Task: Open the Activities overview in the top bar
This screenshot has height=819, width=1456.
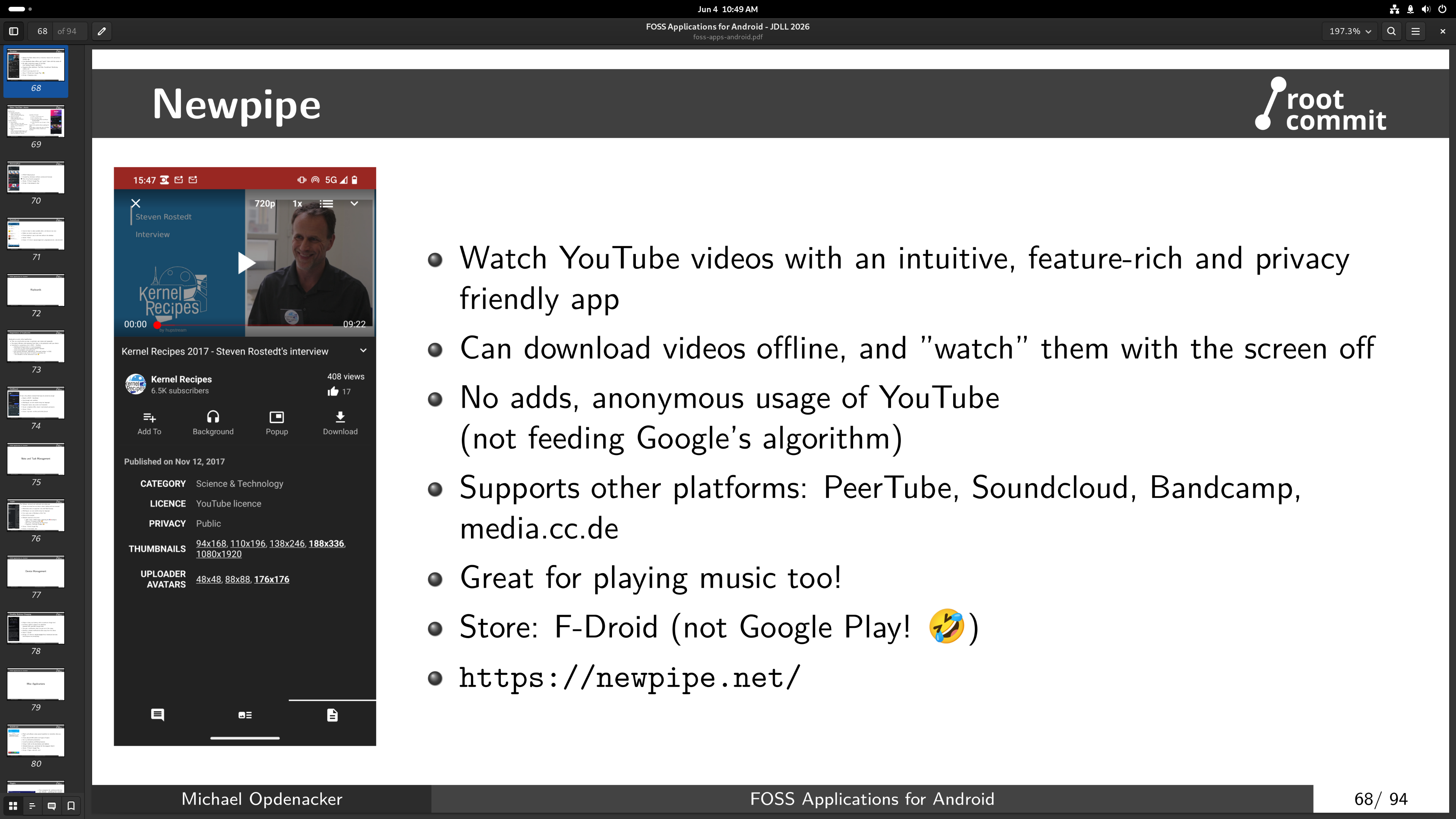Action: tap(20, 9)
